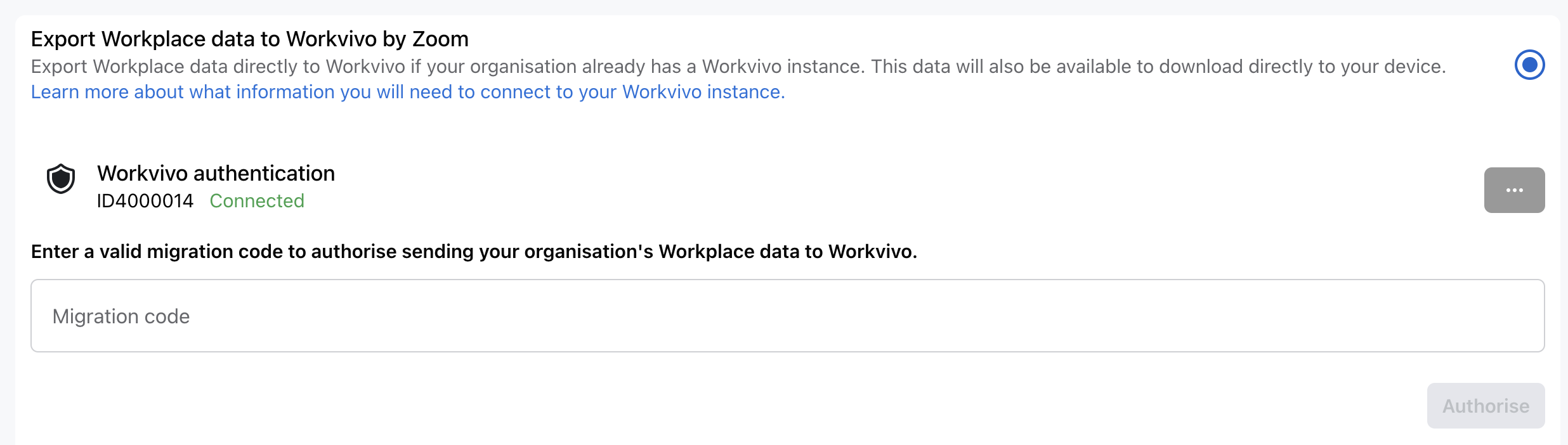Image resolution: width=1568 pixels, height=445 pixels.
Task: Click the Enter a valid migration code instruction
Action: (x=474, y=252)
